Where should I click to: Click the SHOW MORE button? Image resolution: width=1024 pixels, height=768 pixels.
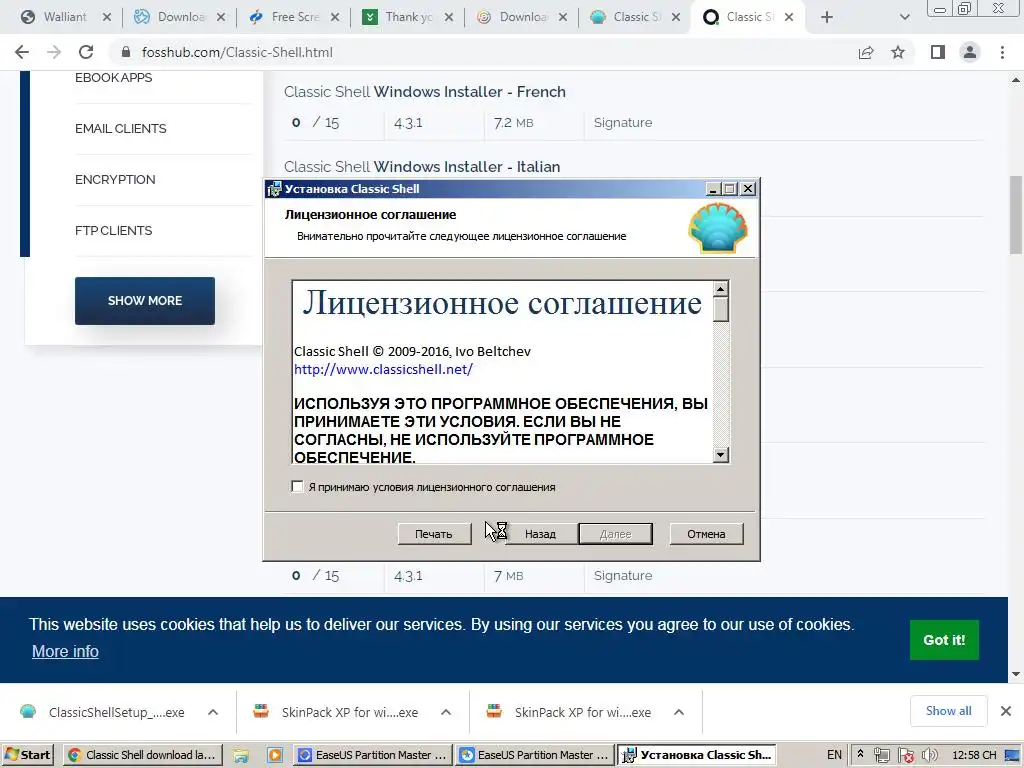click(145, 300)
